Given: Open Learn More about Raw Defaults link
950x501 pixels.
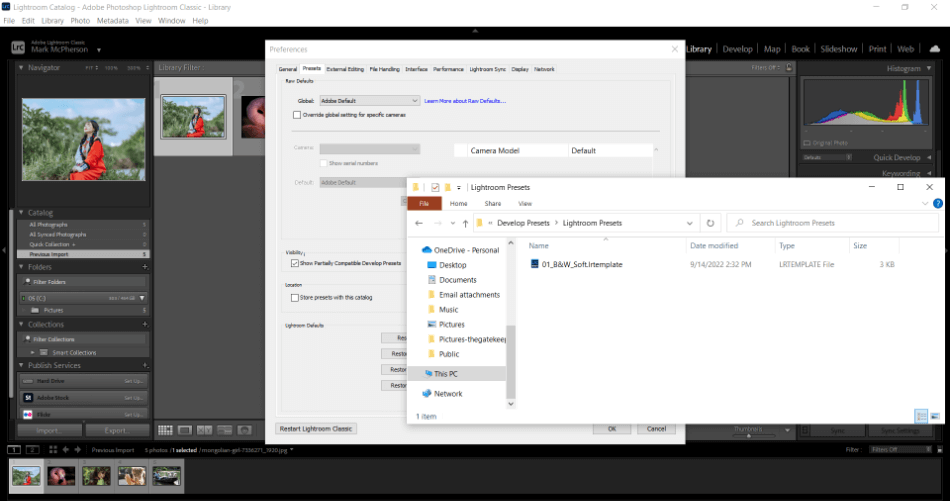Looking at the screenshot, I should coord(465,101).
